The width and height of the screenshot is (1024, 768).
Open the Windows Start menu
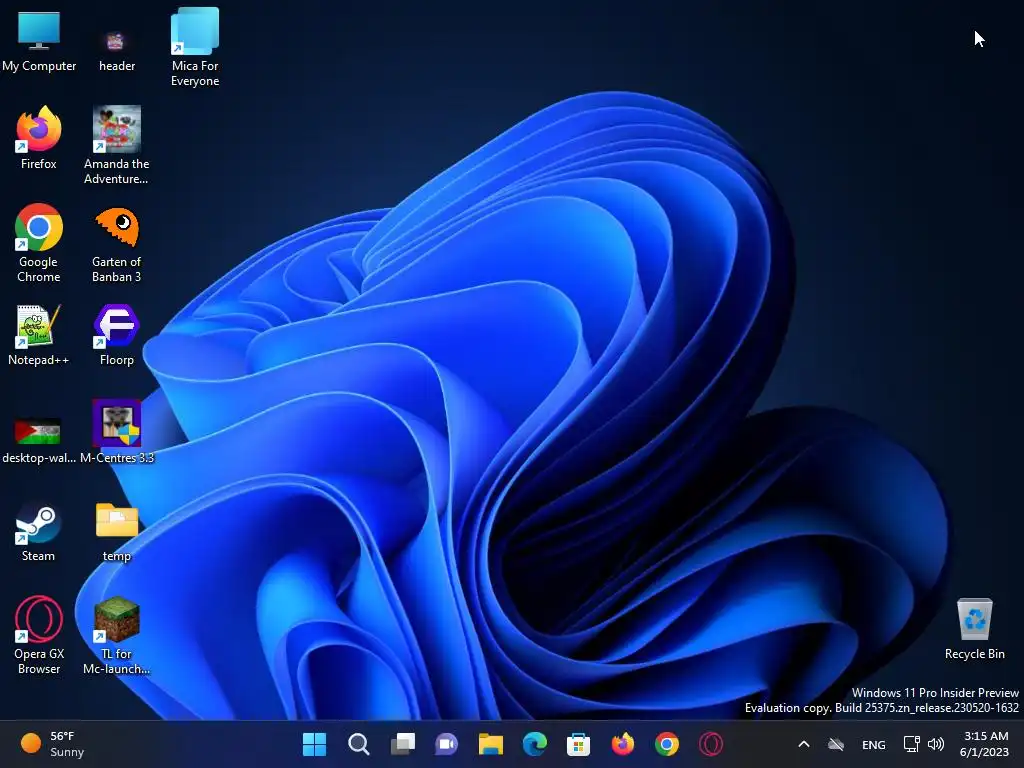click(x=314, y=744)
